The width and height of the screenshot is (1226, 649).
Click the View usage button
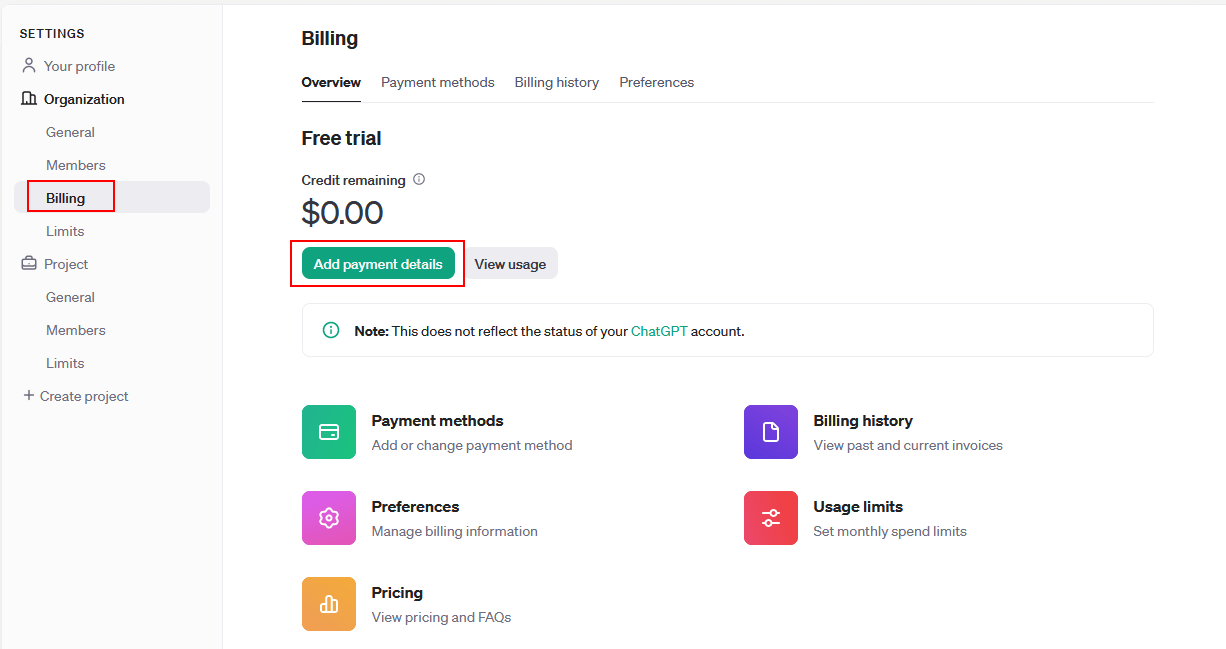click(x=510, y=264)
